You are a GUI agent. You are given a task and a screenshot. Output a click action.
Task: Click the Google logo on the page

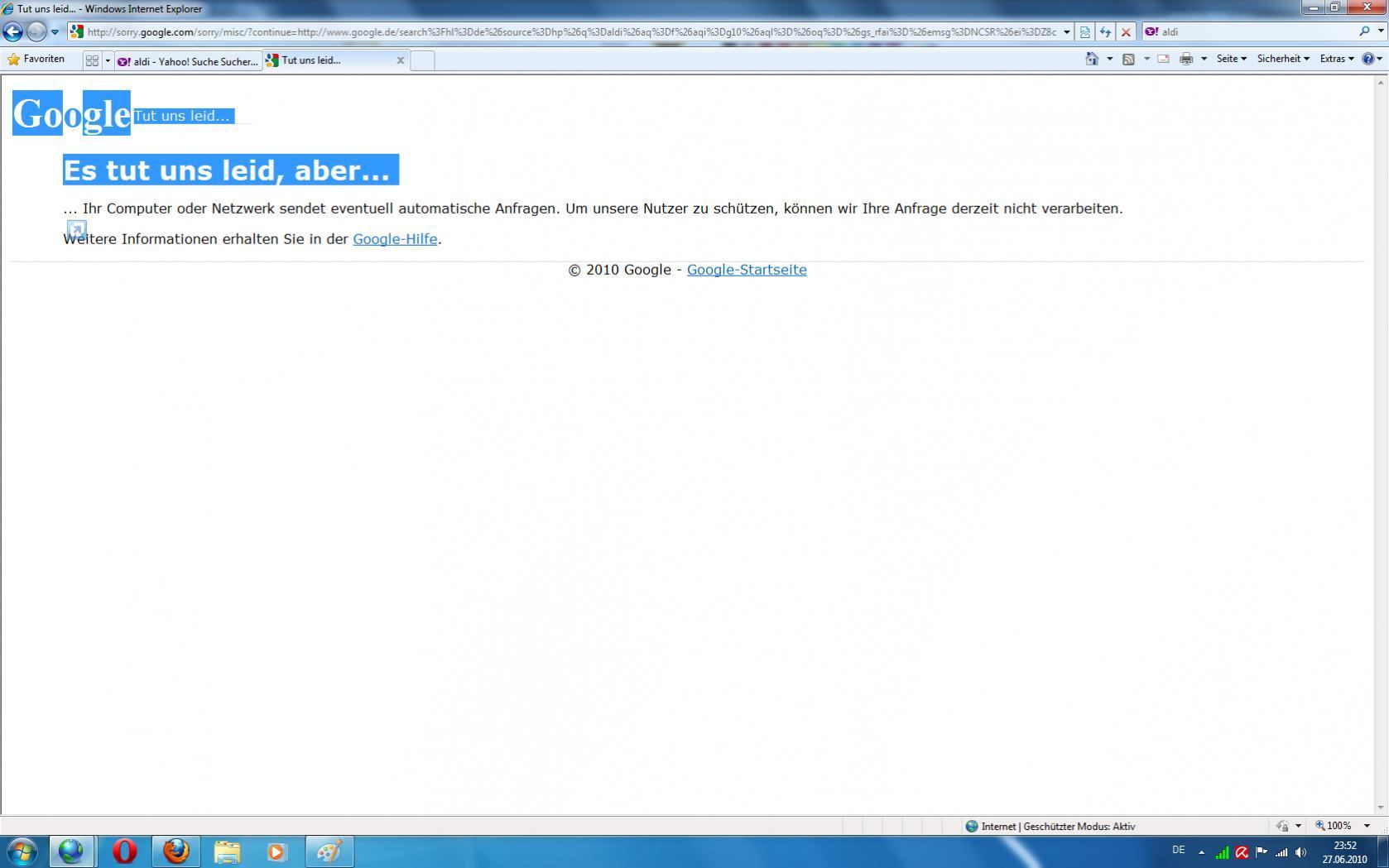[x=71, y=113]
